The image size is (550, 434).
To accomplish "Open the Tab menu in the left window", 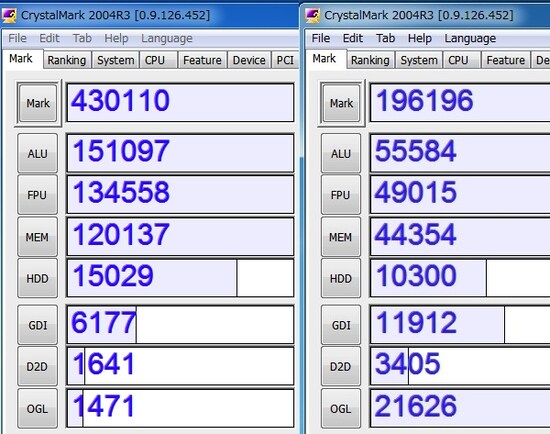I will click(82, 38).
